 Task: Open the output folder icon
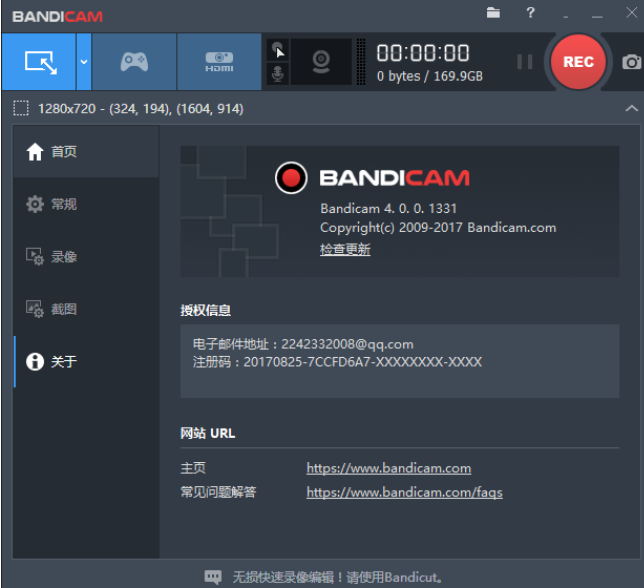(x=493, y=14)
